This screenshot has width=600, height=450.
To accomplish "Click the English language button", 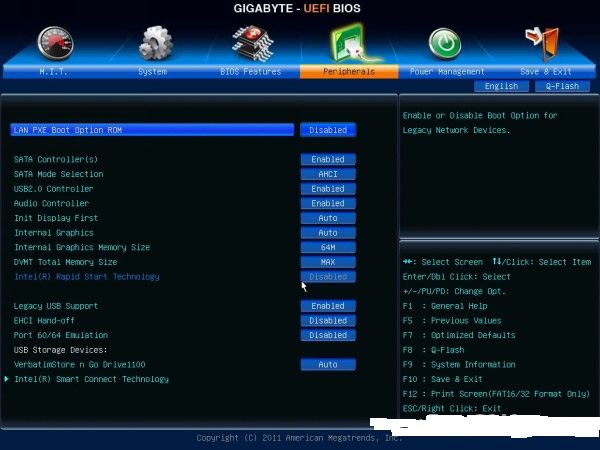I will click(501, 86).
